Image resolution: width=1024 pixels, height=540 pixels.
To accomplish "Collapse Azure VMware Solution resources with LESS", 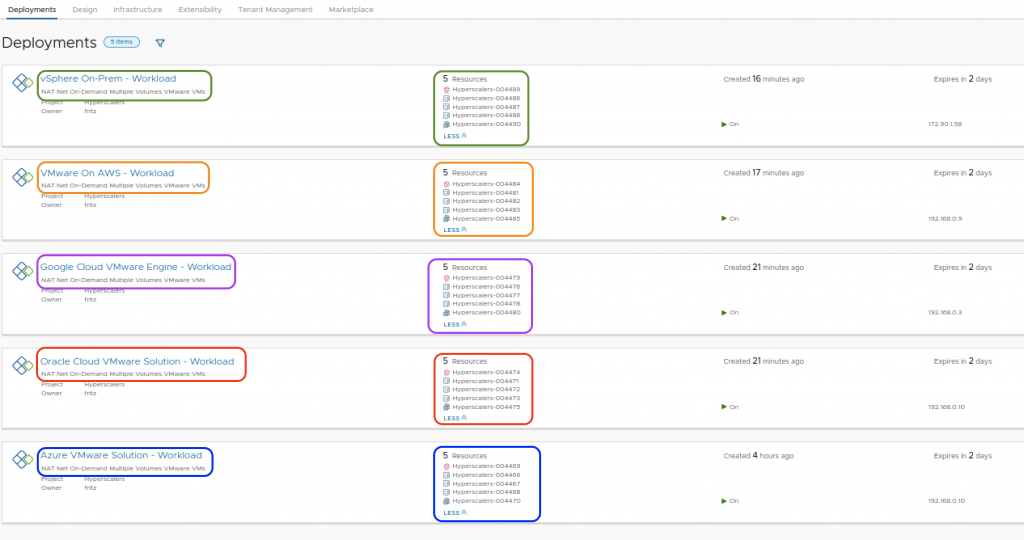I will tap(455, 513).
